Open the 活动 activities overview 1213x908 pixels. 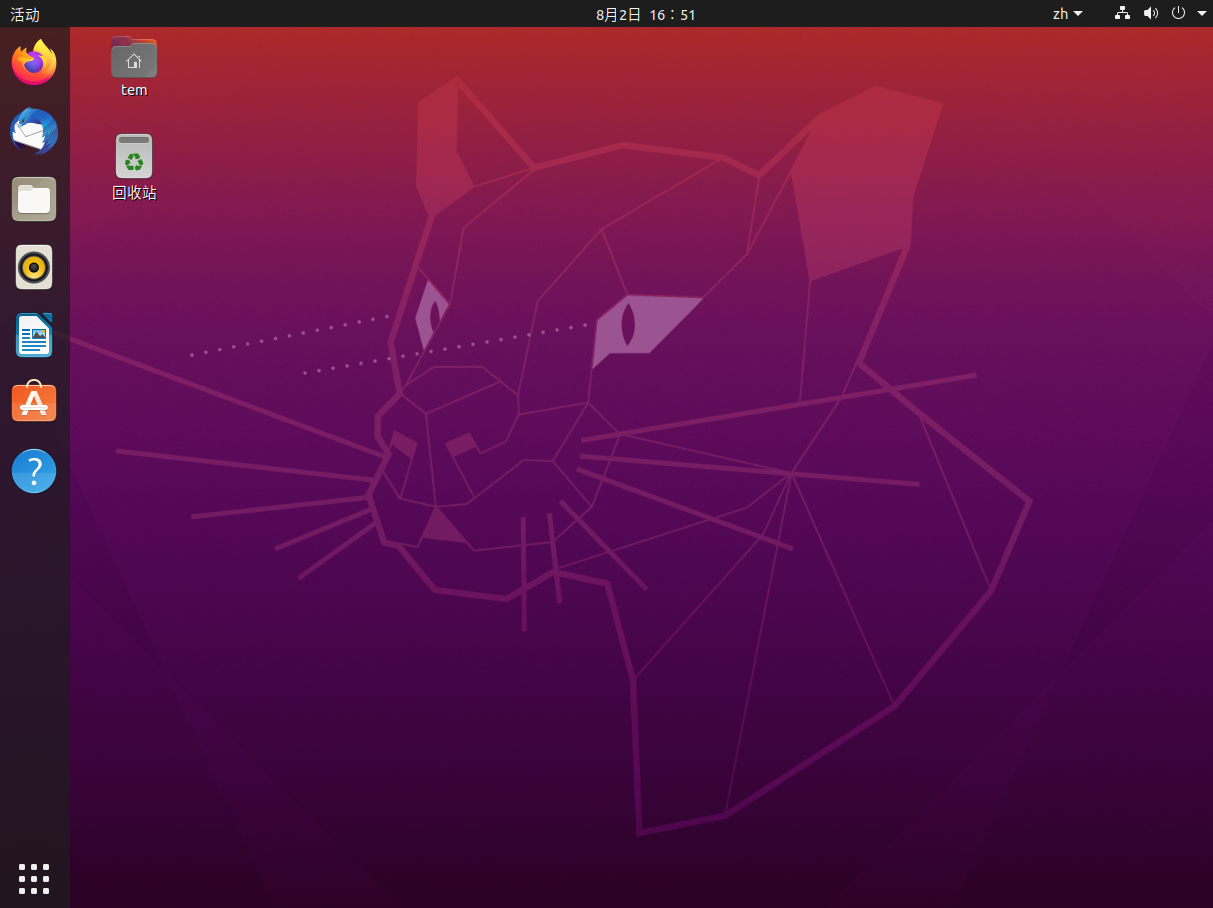coord(25,14)
